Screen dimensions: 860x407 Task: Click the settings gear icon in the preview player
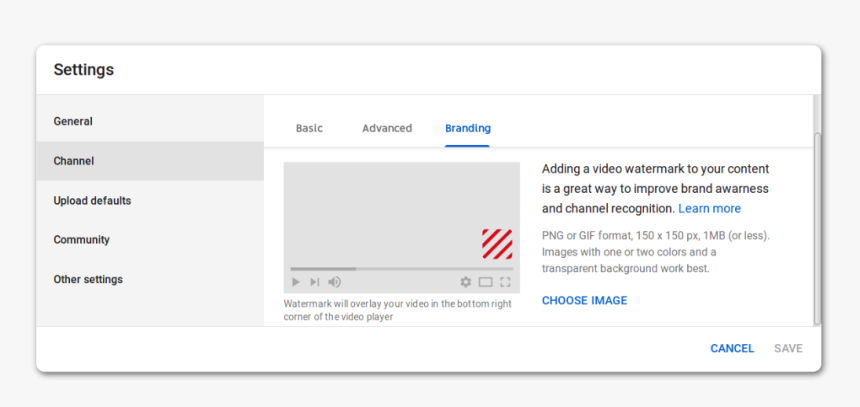click(466, 282)
